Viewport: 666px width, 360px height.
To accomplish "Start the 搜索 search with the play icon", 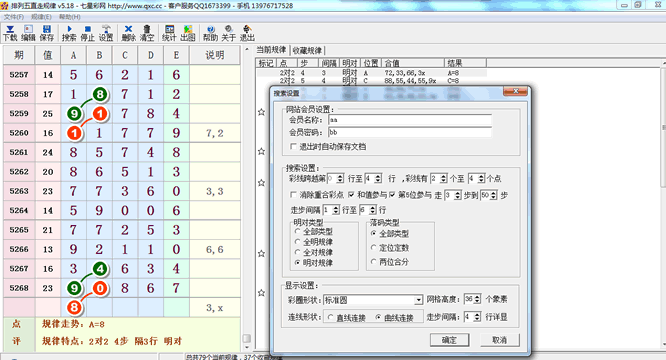I will [x=69, y=33].
